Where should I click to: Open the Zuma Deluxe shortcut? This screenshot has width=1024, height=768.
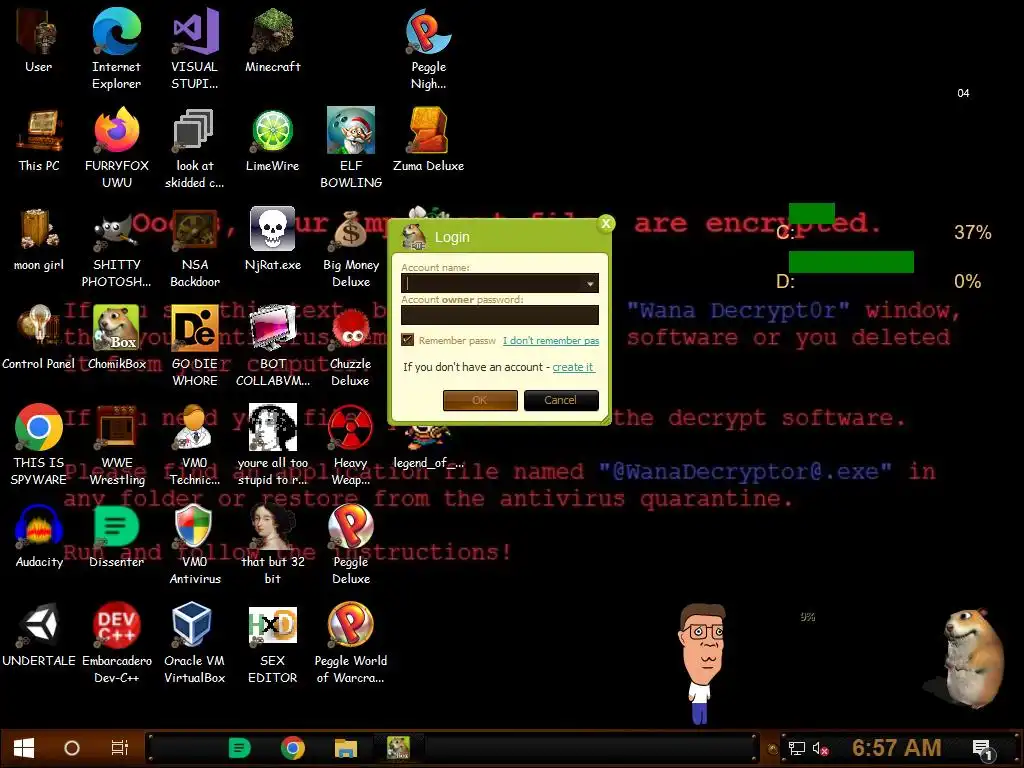pos(428,140)
